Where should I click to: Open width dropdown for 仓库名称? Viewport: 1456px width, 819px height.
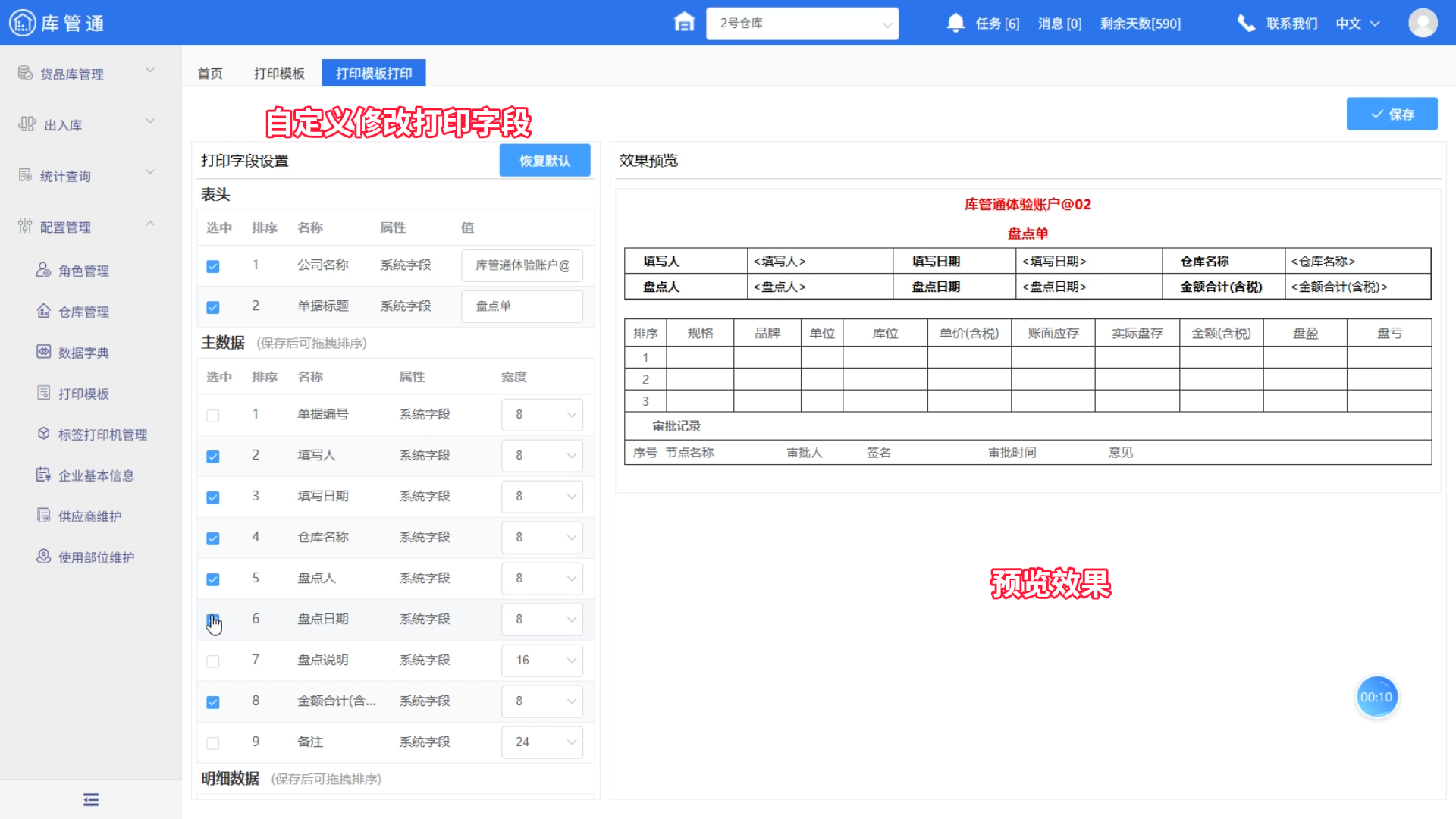coord(542,538)
